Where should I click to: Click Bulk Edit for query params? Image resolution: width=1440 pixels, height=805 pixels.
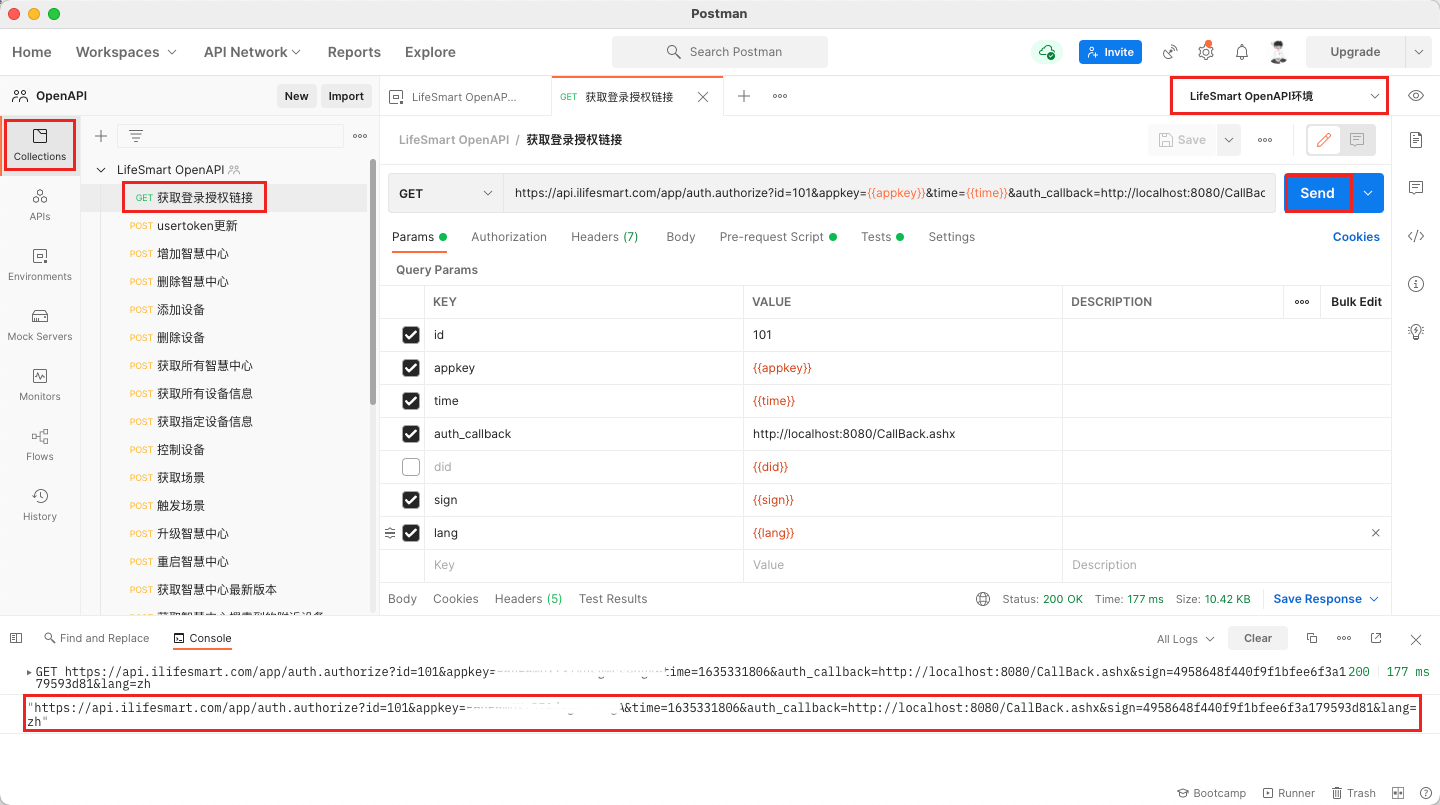tap(1356, 302)
